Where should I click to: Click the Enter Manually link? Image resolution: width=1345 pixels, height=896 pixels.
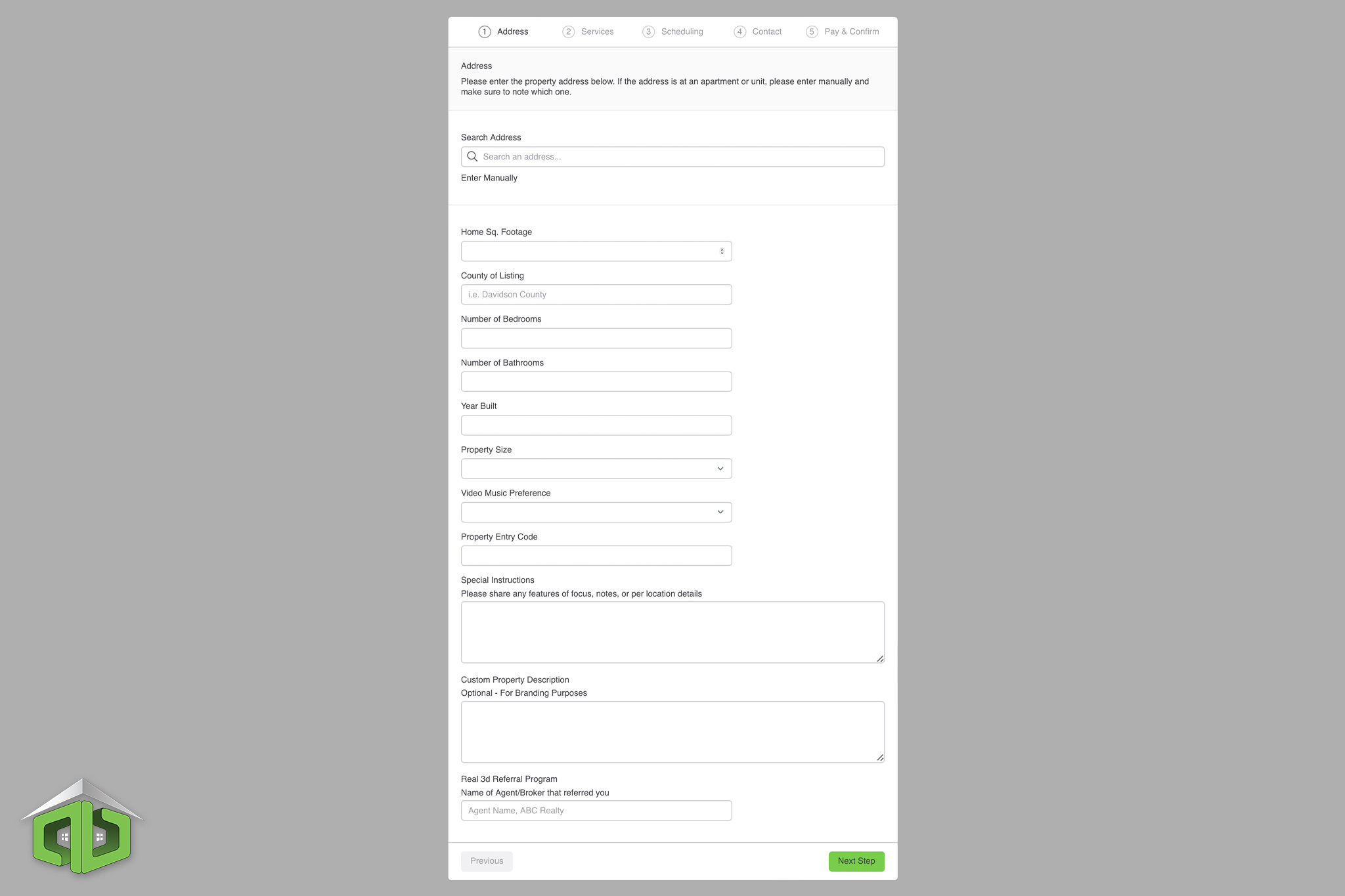[489, 178]
